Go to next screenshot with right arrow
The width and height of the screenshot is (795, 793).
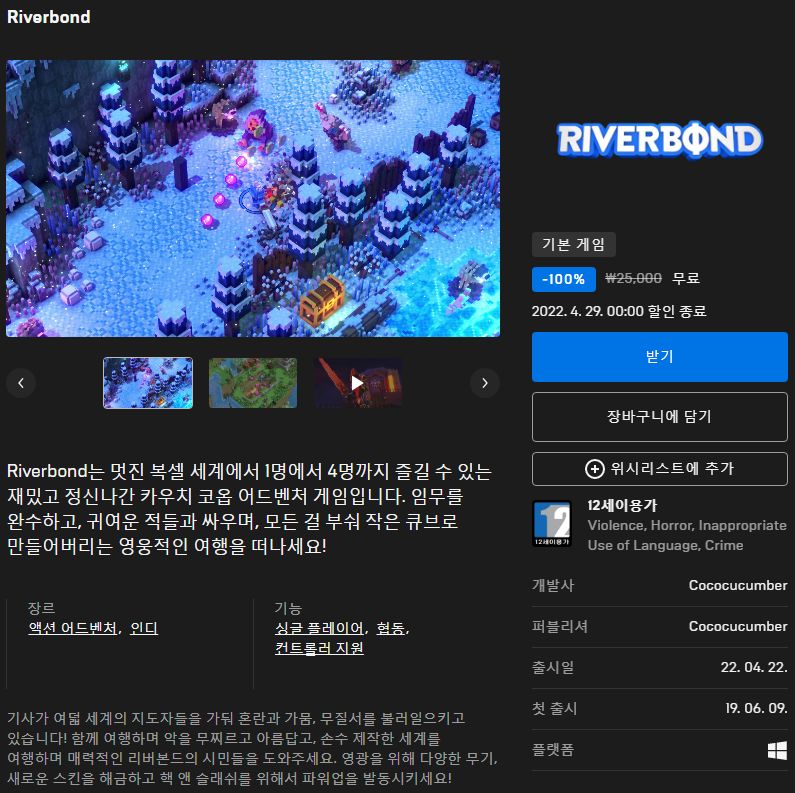click(485, 383)
